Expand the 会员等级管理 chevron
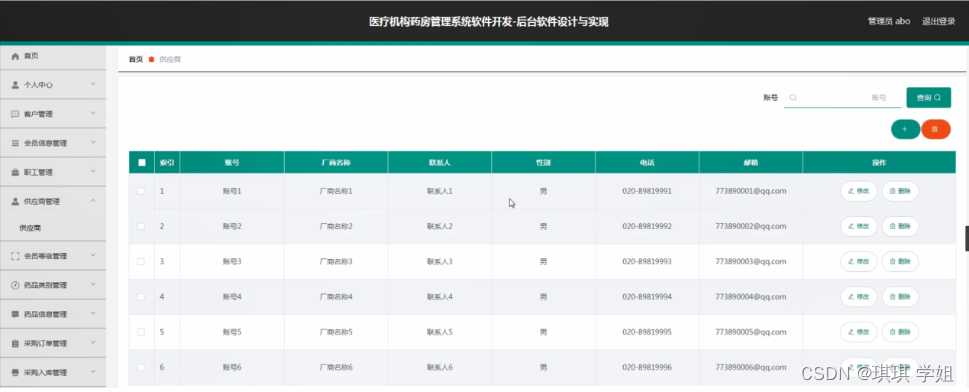The width and height of the screenshot is (969, 392). pyautogui.click(x=93, y=255)
